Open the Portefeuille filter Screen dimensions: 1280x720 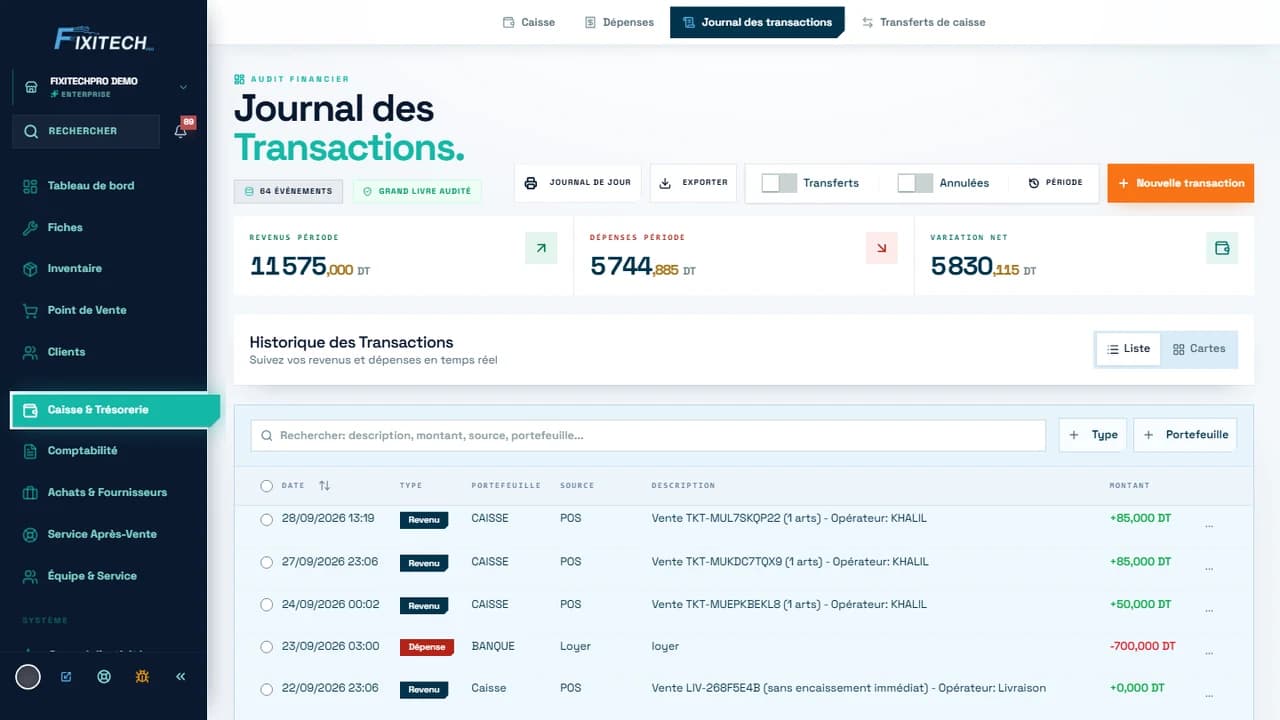coord(1185,435)
